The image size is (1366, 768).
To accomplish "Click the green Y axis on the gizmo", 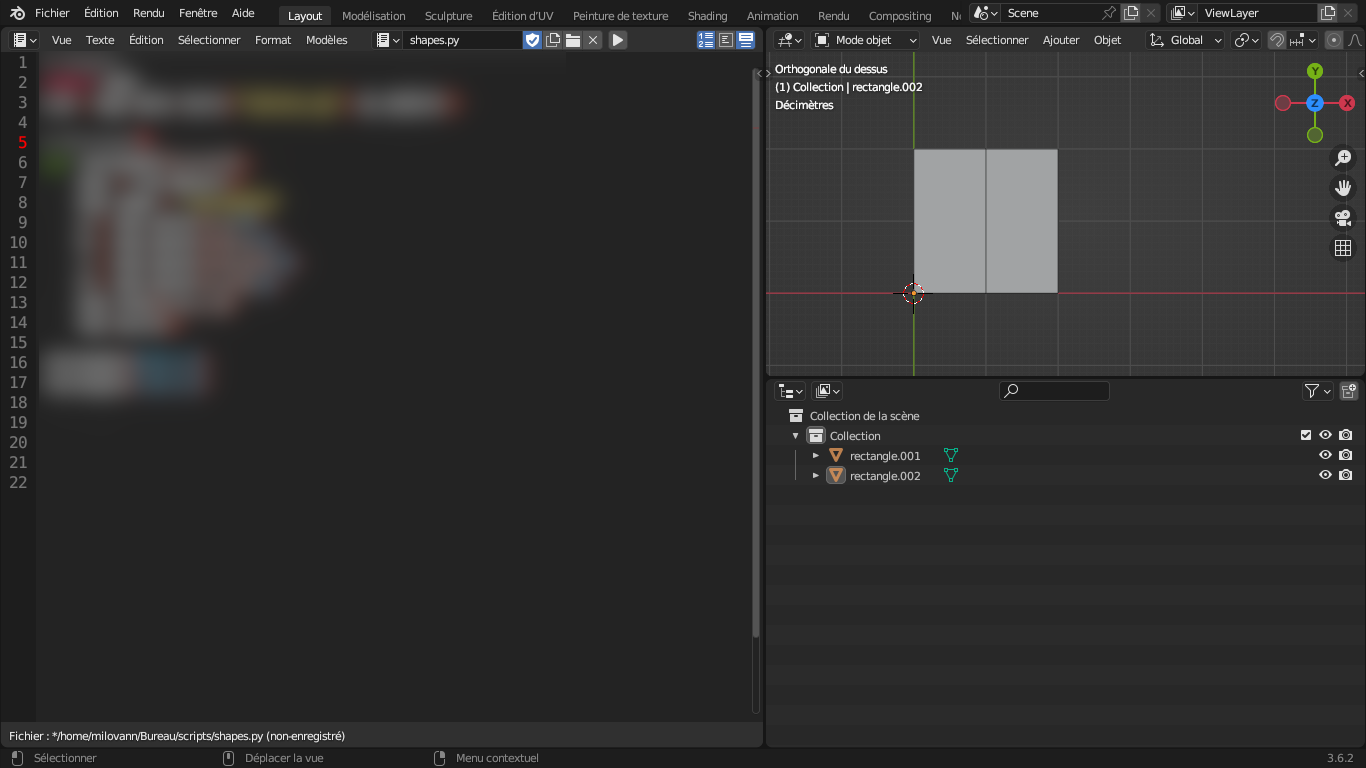I will pos(1315,71).
